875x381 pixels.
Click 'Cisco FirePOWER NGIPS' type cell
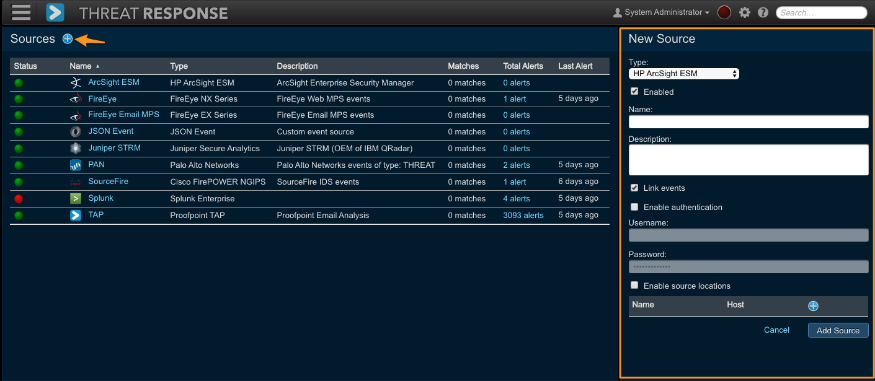click(x=218, y=182)
